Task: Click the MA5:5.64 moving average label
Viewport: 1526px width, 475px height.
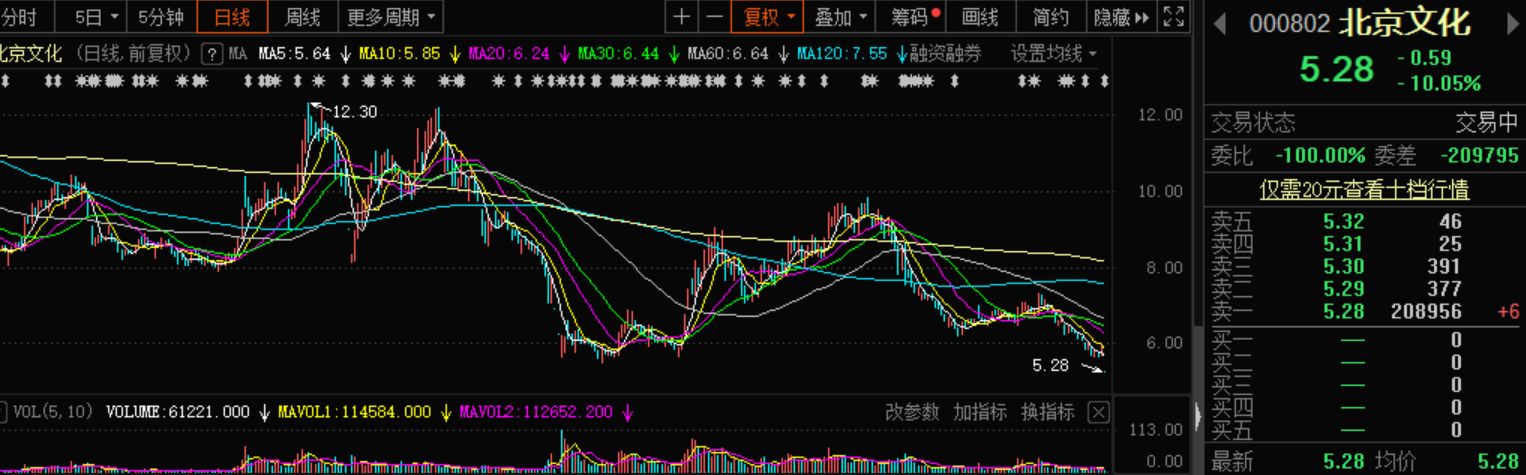Action: click(294, 53)
